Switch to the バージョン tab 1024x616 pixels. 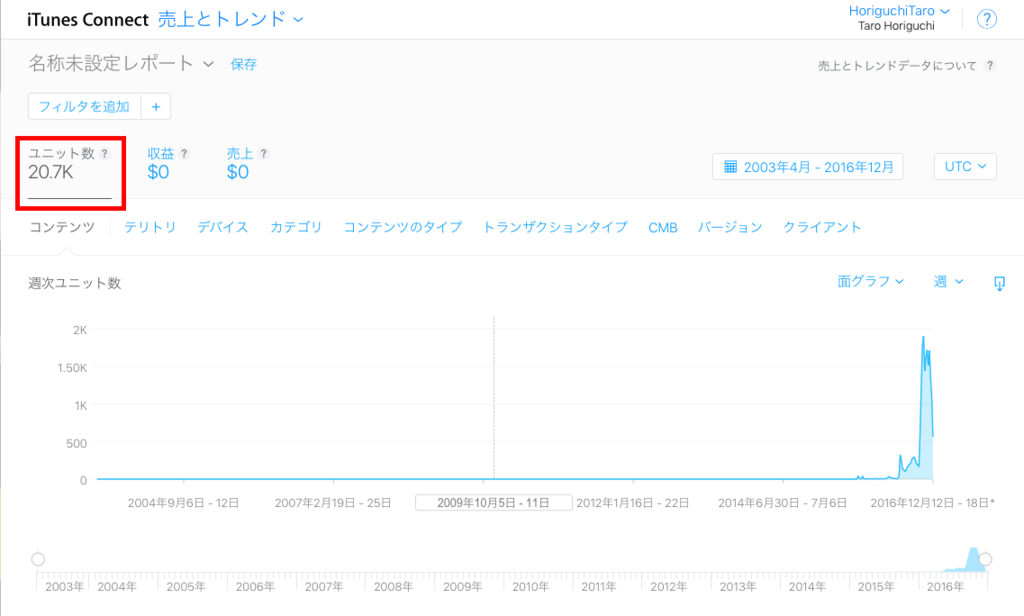730,227
